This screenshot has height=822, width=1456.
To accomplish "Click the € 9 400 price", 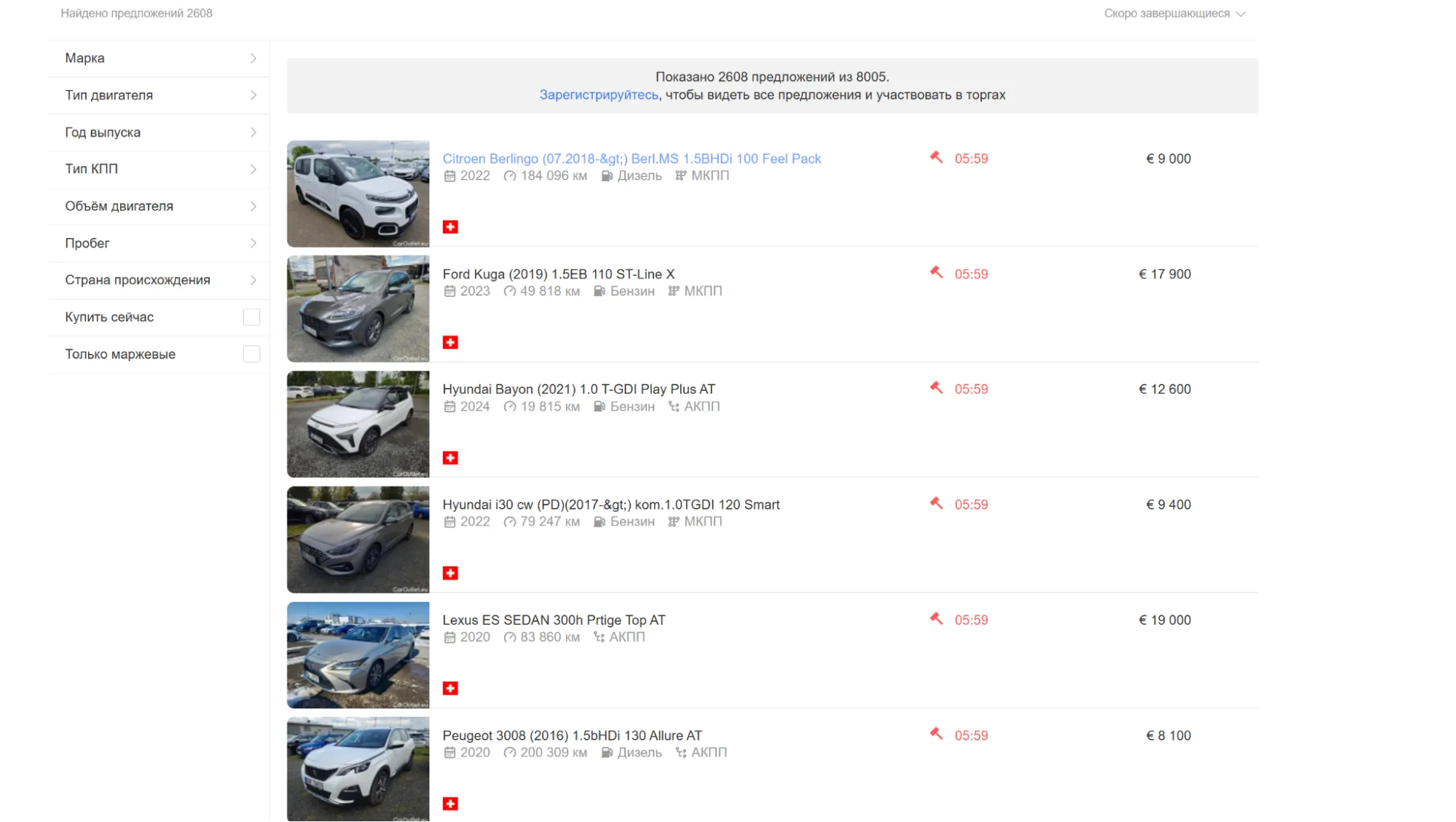I will (1168, 505).
